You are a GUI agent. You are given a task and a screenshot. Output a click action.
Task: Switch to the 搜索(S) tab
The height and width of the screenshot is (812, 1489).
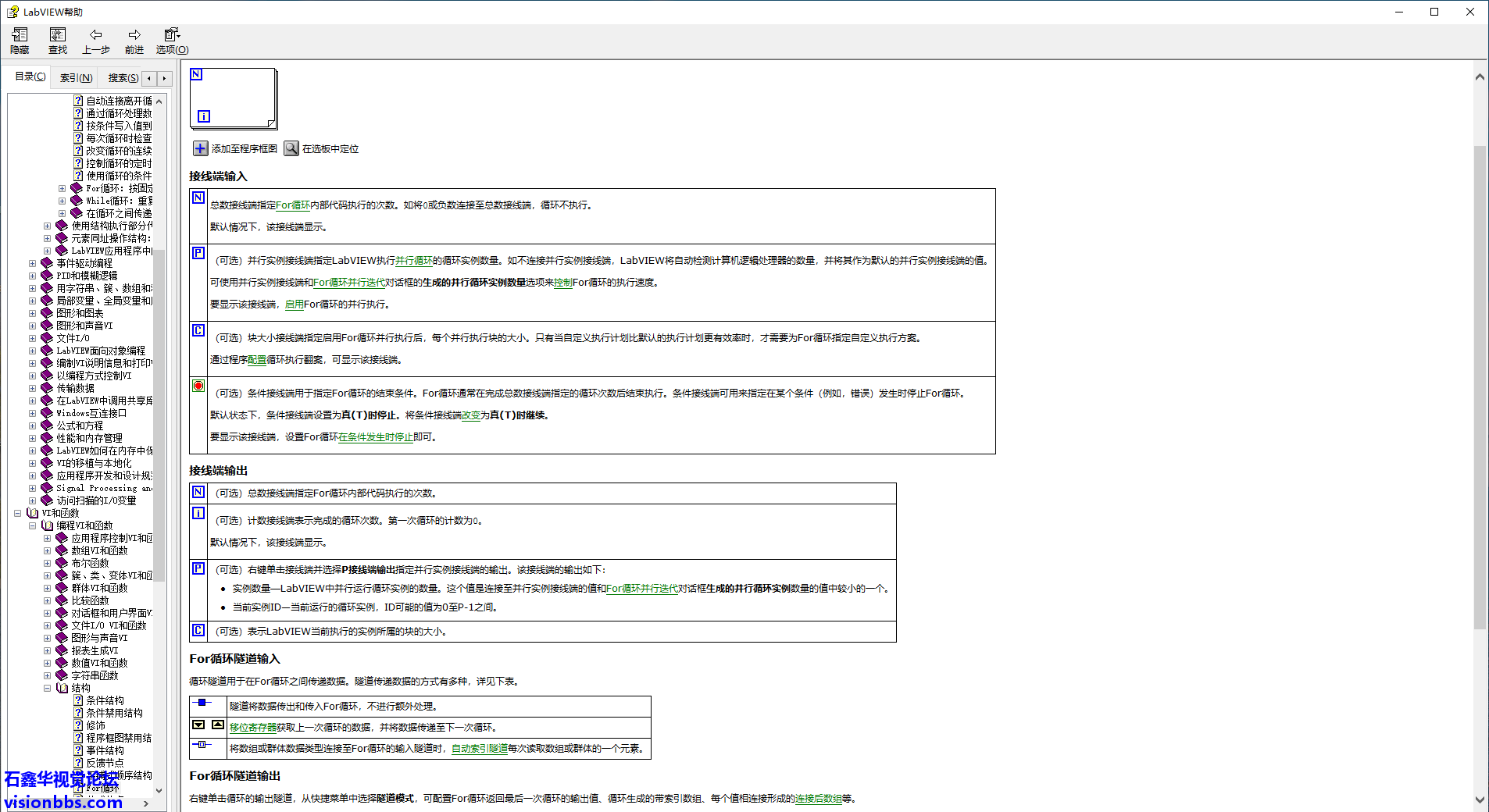(123, 78)
